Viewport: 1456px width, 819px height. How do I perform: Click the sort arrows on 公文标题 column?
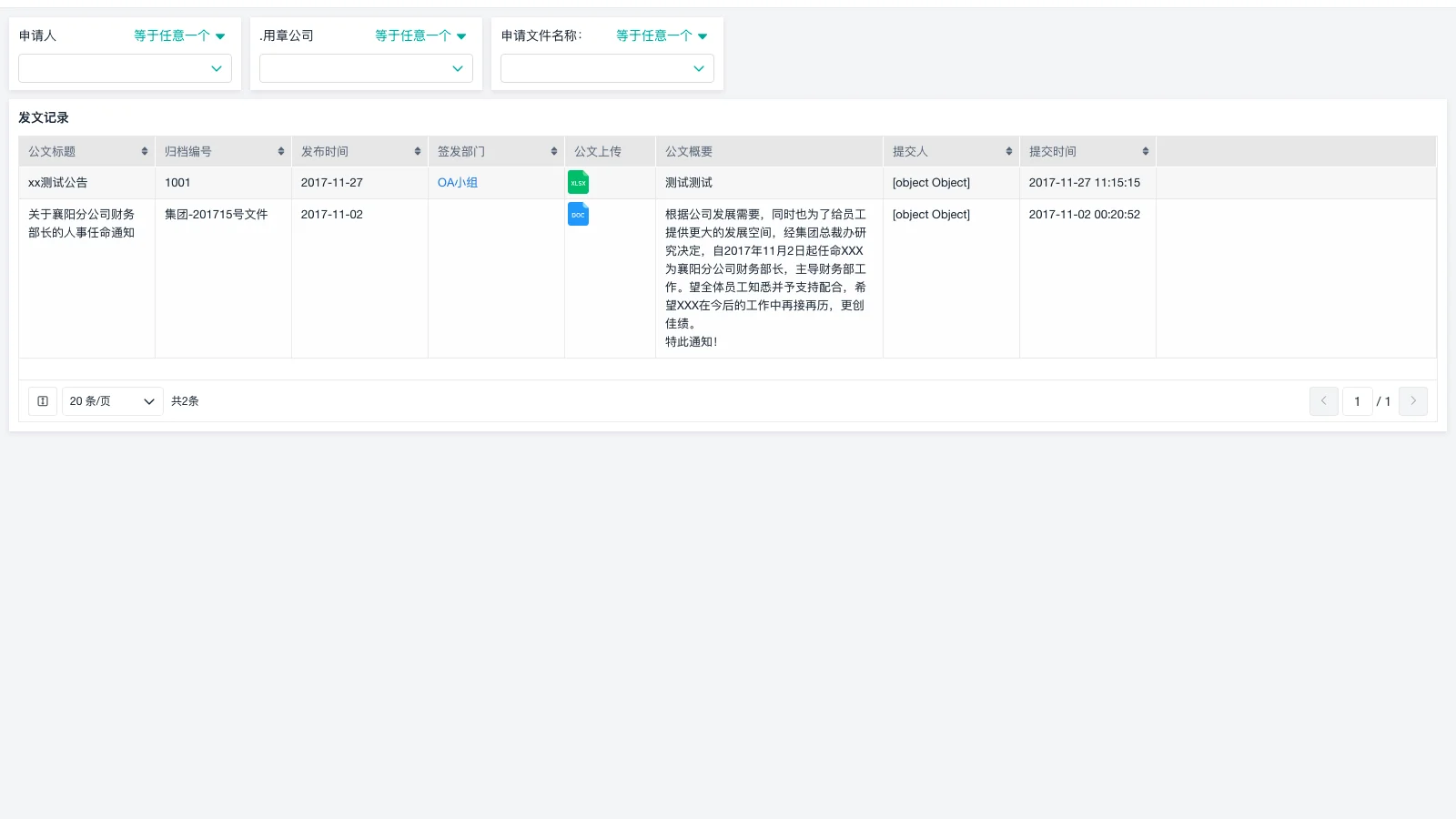coord(144,151)
